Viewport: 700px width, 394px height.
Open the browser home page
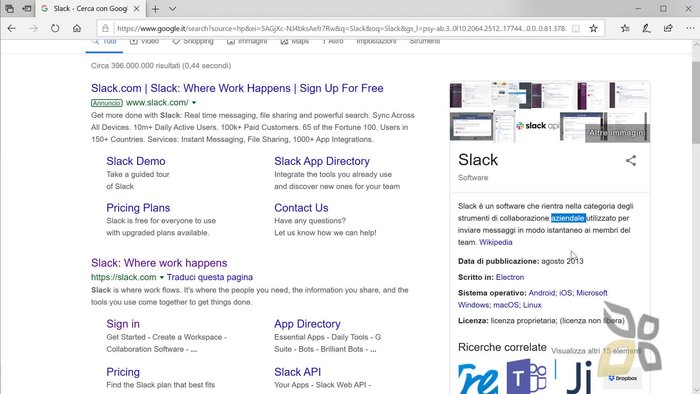pos(77,28)
